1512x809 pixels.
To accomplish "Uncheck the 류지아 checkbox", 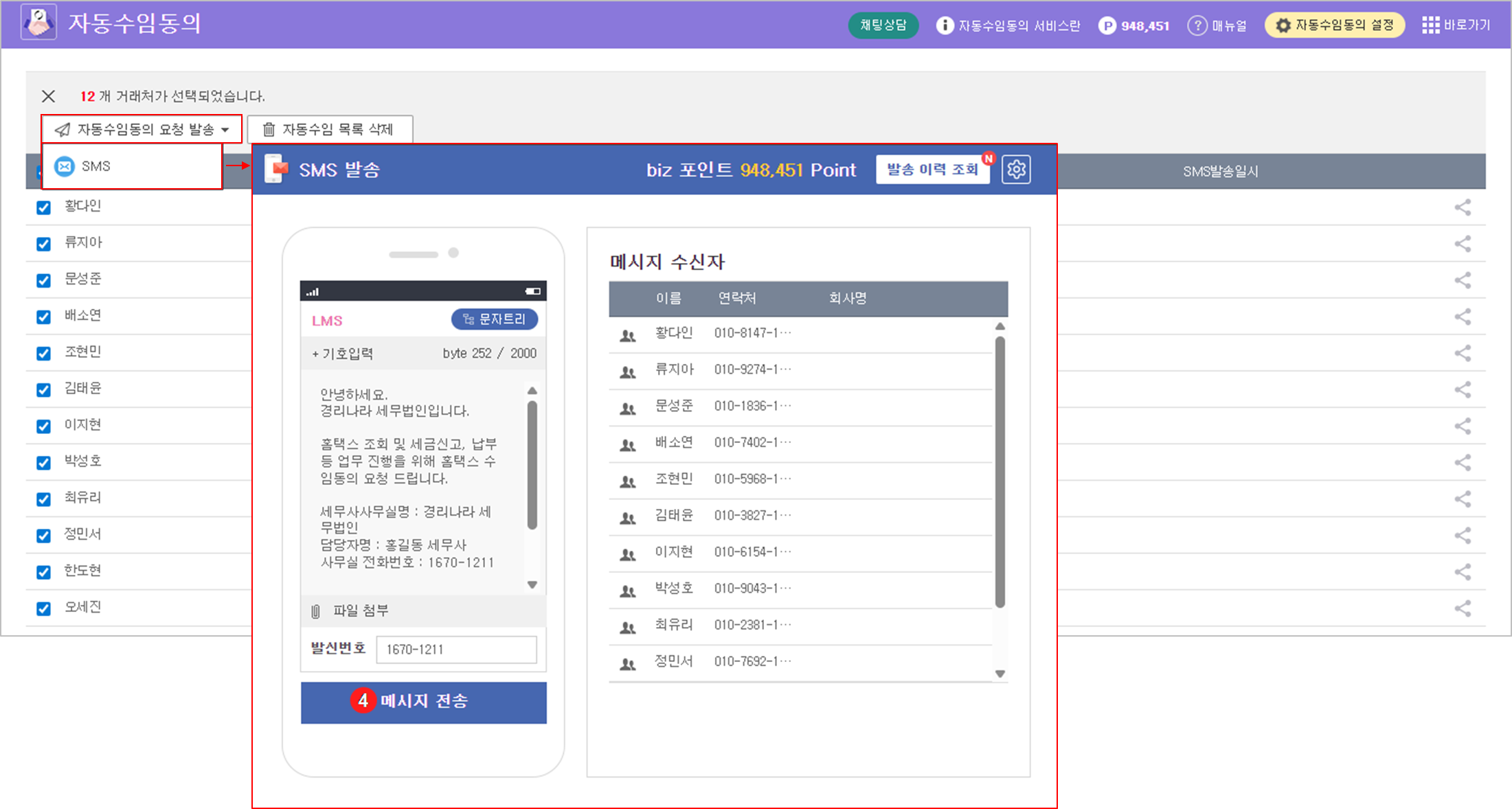I will (x=43, y=244).
